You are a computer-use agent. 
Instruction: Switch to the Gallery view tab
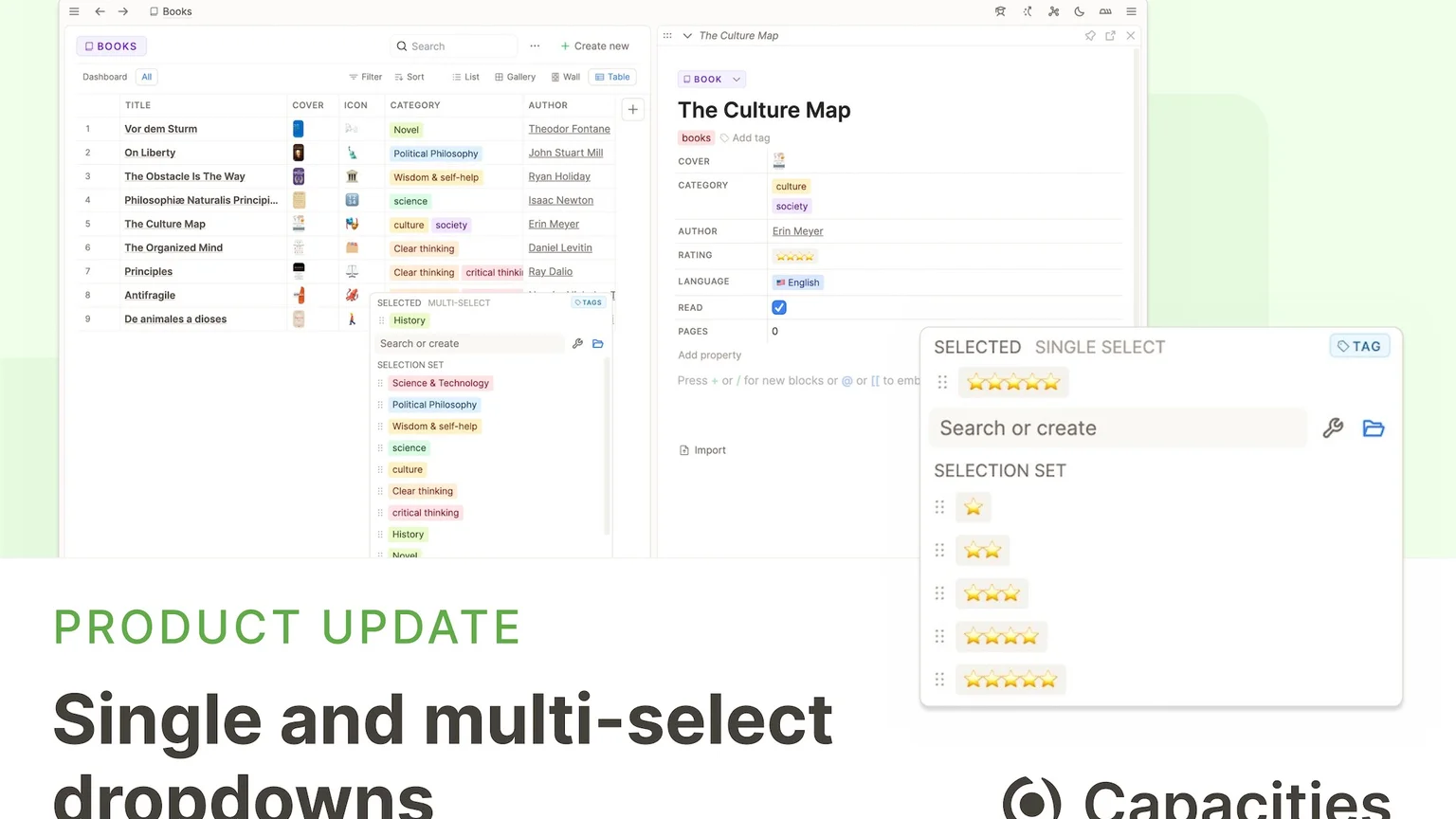[515, 77]
